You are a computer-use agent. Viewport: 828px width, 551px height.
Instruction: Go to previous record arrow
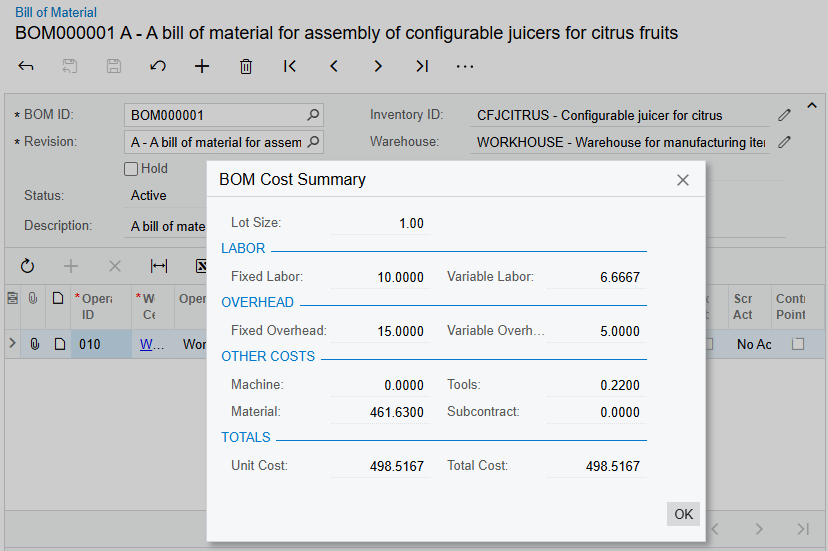(x=334, y=67)
